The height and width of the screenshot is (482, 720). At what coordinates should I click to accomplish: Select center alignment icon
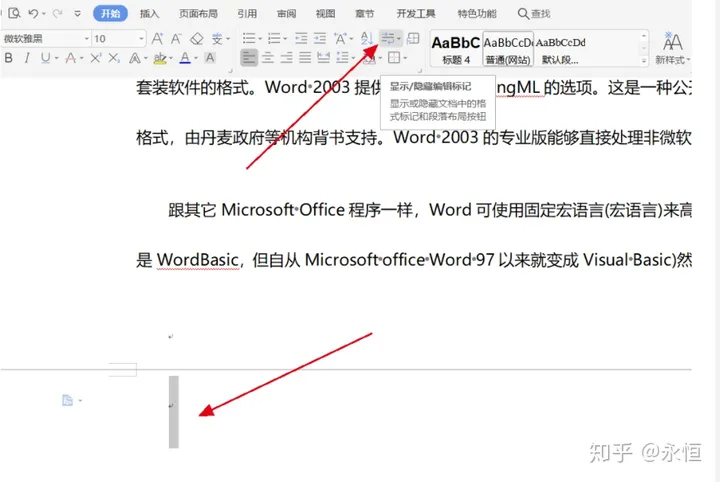tap(268, 59)
